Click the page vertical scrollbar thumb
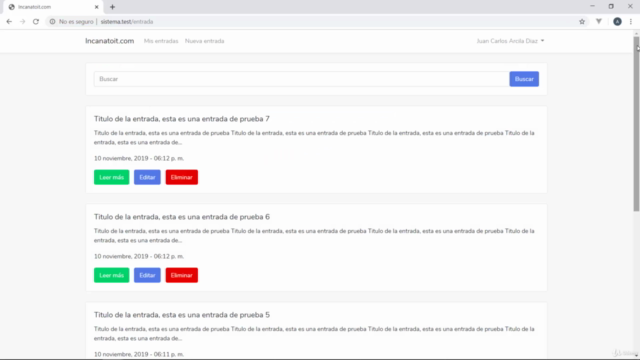 coord(636,124)
